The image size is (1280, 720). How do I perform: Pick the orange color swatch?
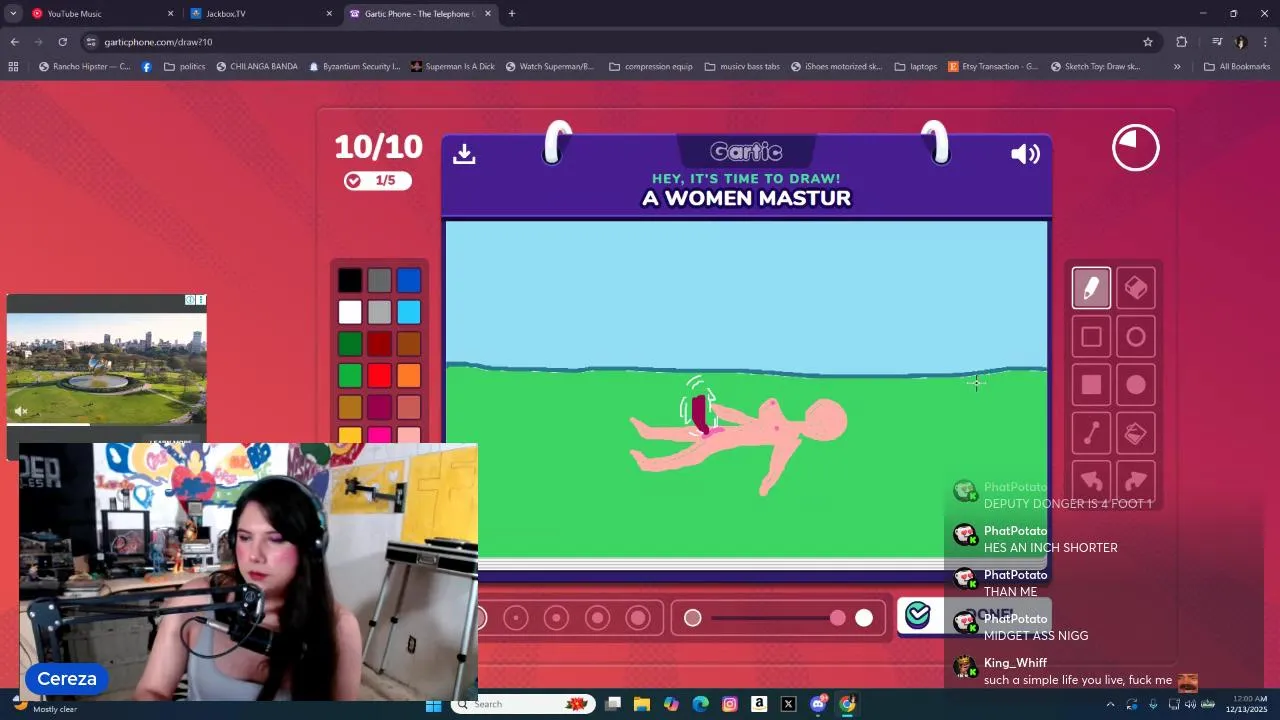pyautogui.click(x=408, y=376)
